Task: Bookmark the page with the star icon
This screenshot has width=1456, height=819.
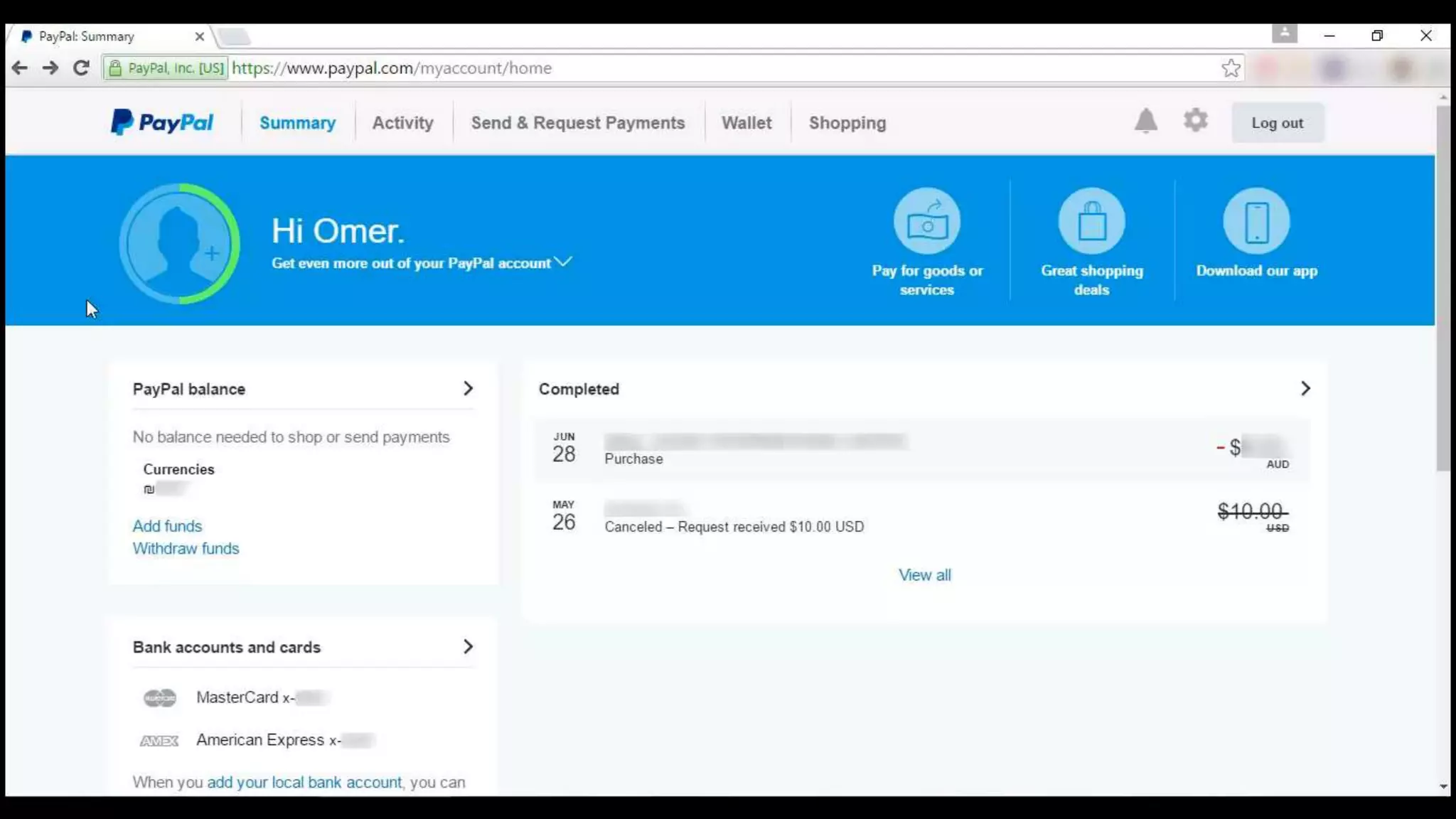Action: click(x=1231, y=68)
